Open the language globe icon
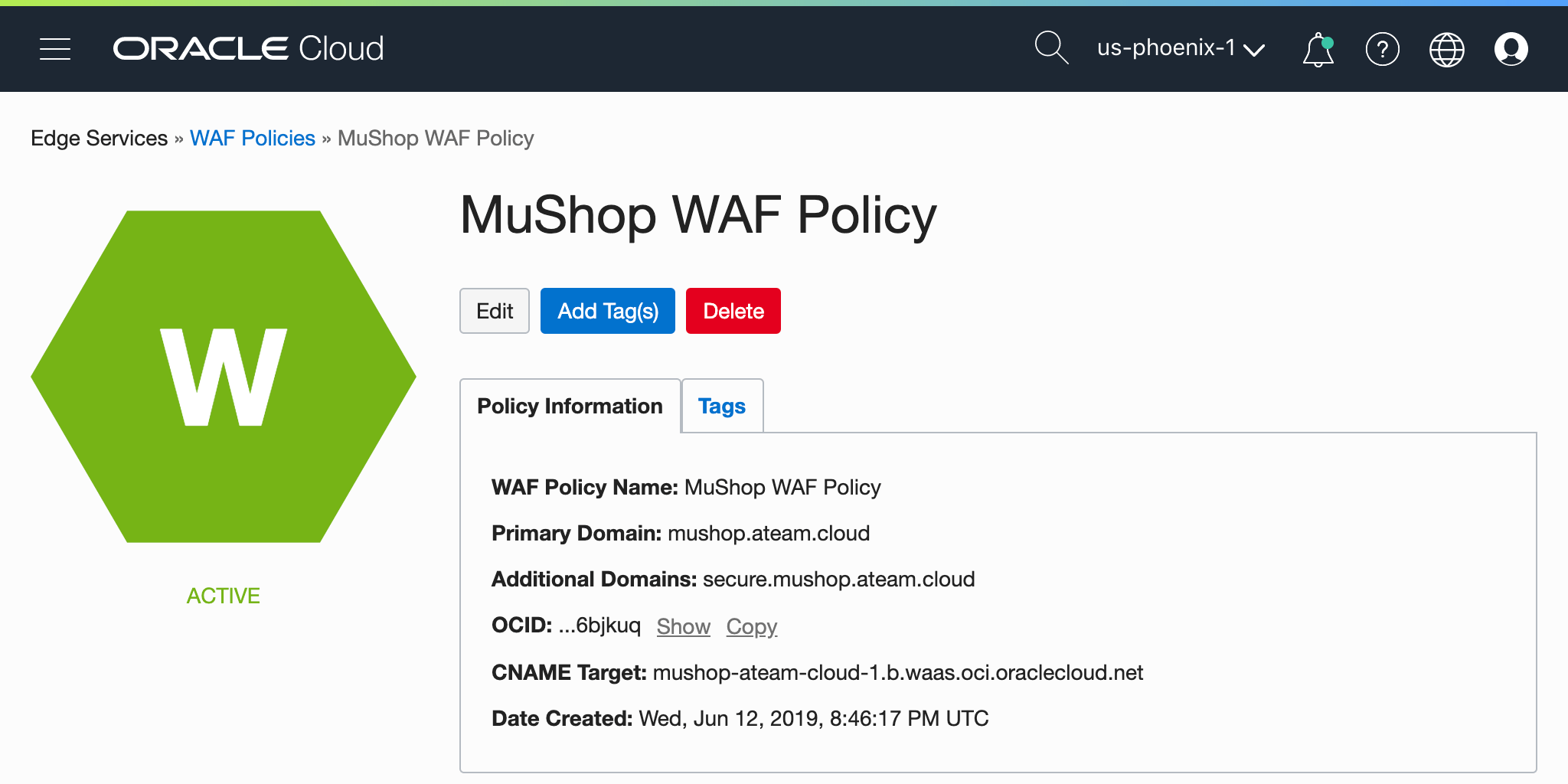The height and width of the screenshot is (784, 1568). [x=1446, y=50]
